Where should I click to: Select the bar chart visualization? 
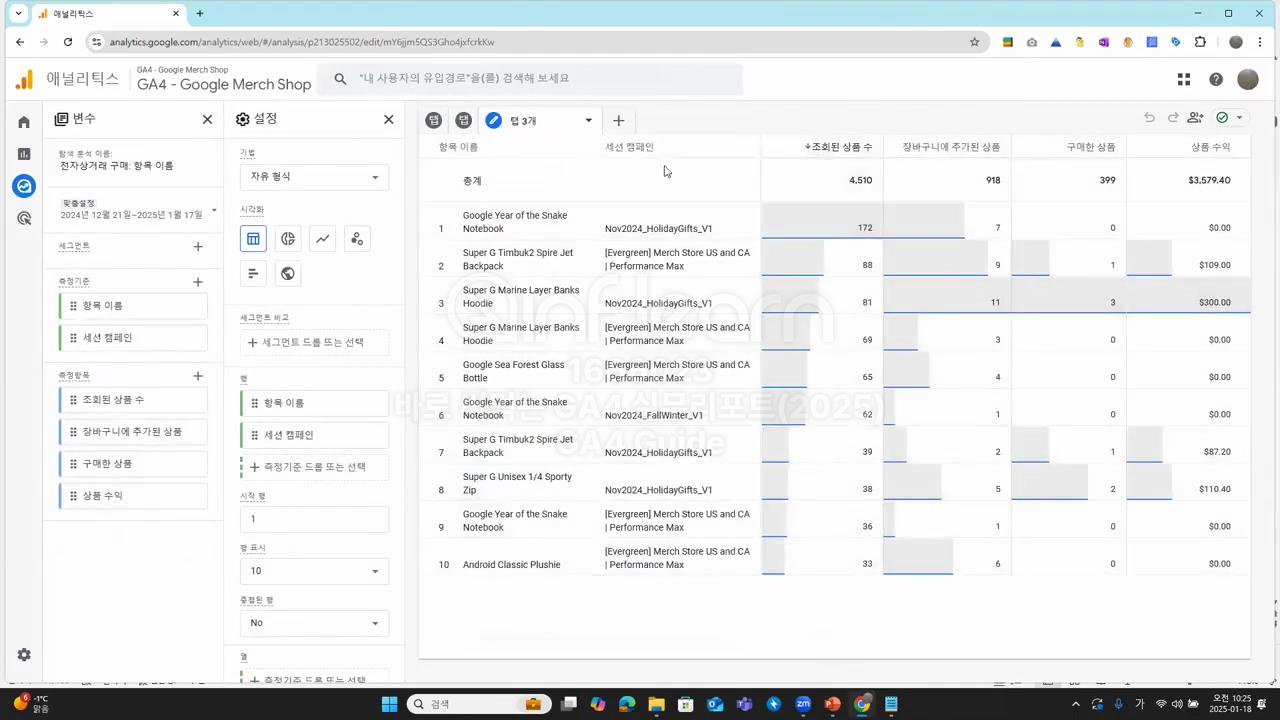point(253,273)
